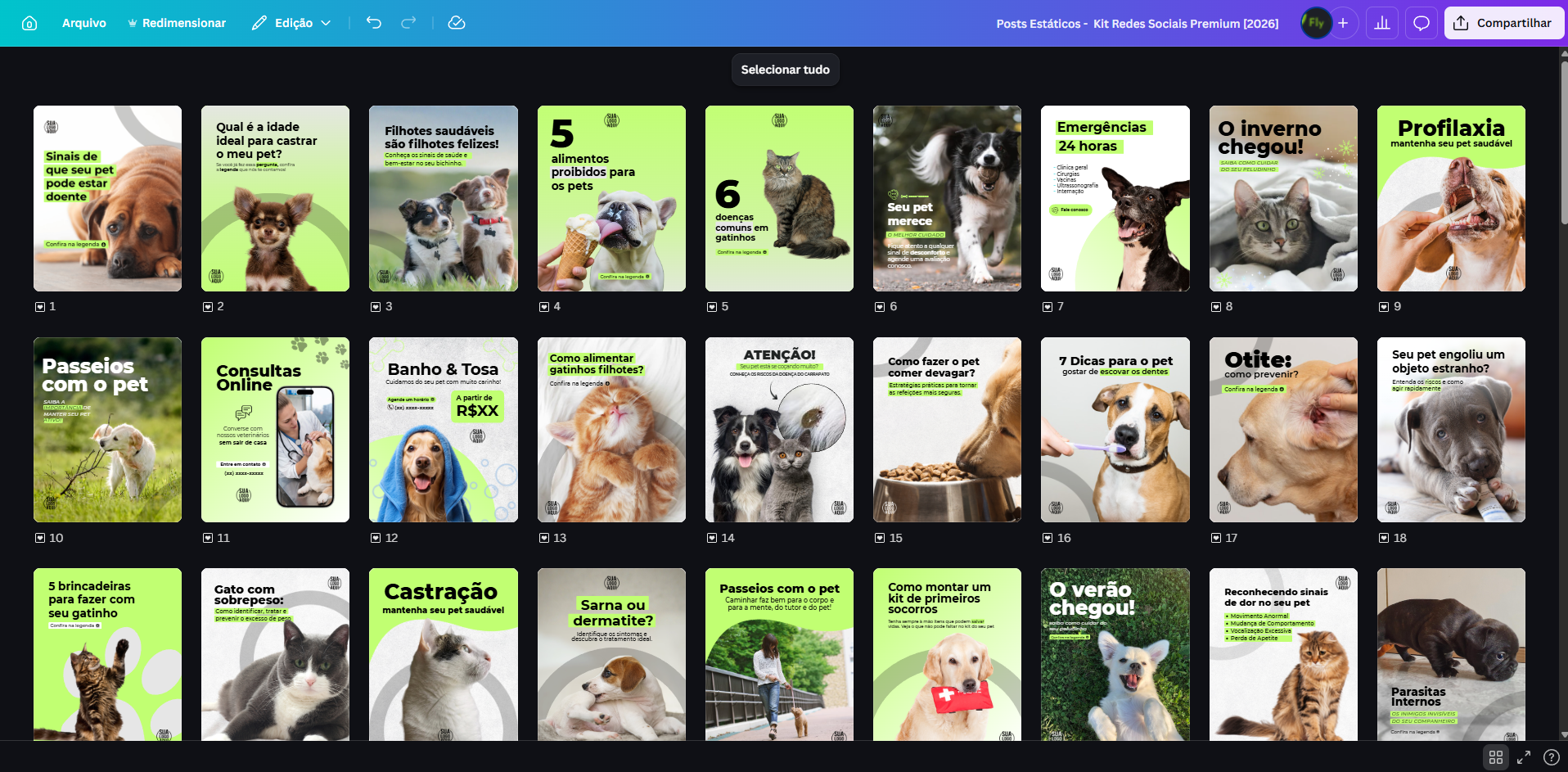Open the Redimensionar menu
This screenshot has height=772, width=1568.
coord(177,23)
